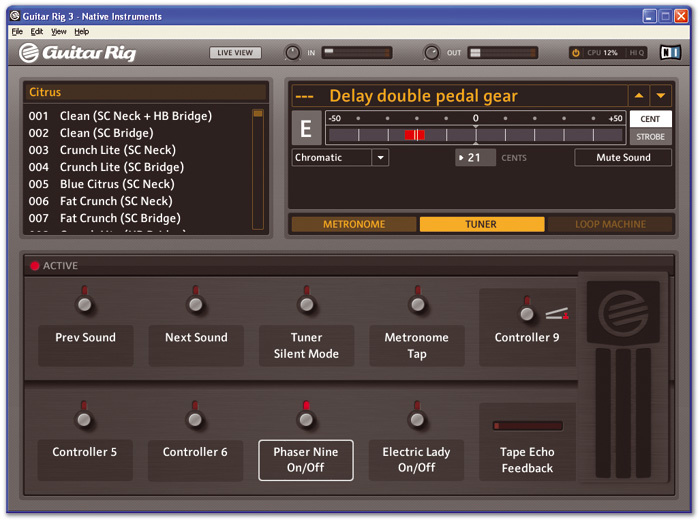
Task: Click the 21 cents value arrow
Action: [461, 158]
